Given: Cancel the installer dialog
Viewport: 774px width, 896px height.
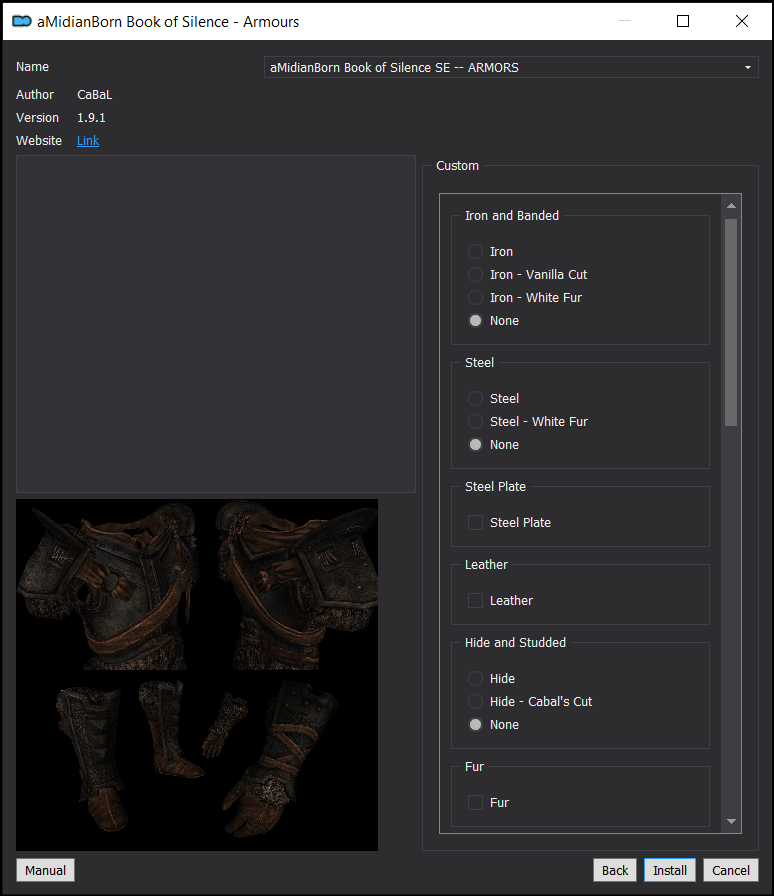Looking at the screenshot, I should point(731,870).
